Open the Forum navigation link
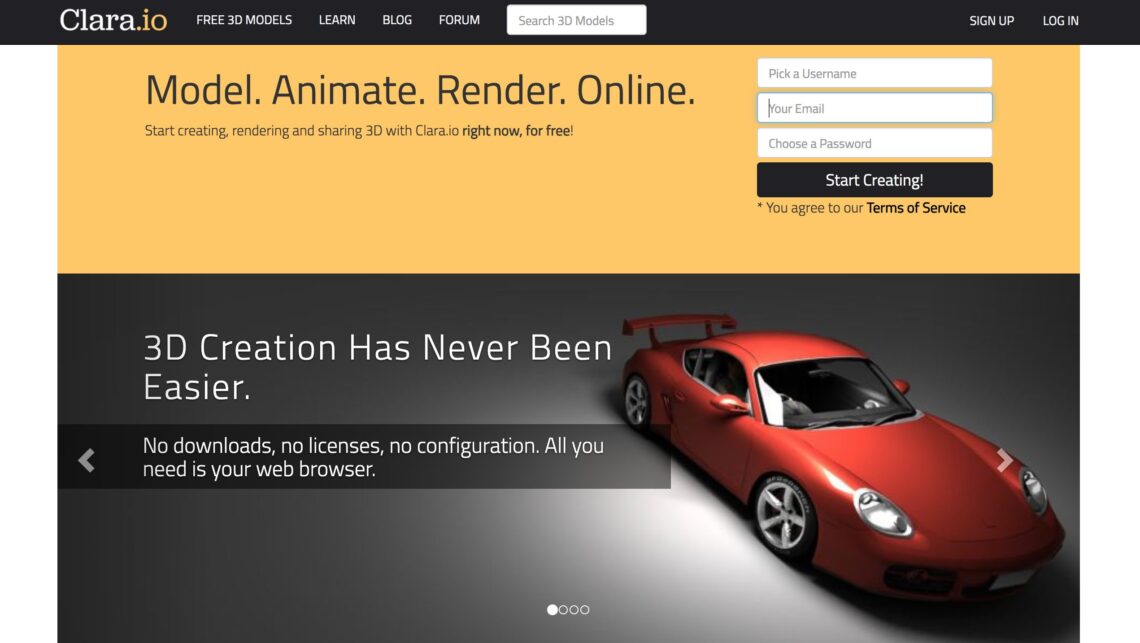This screenshot has height=643, width=1140. pyautogui.click(x=459, y=20)
